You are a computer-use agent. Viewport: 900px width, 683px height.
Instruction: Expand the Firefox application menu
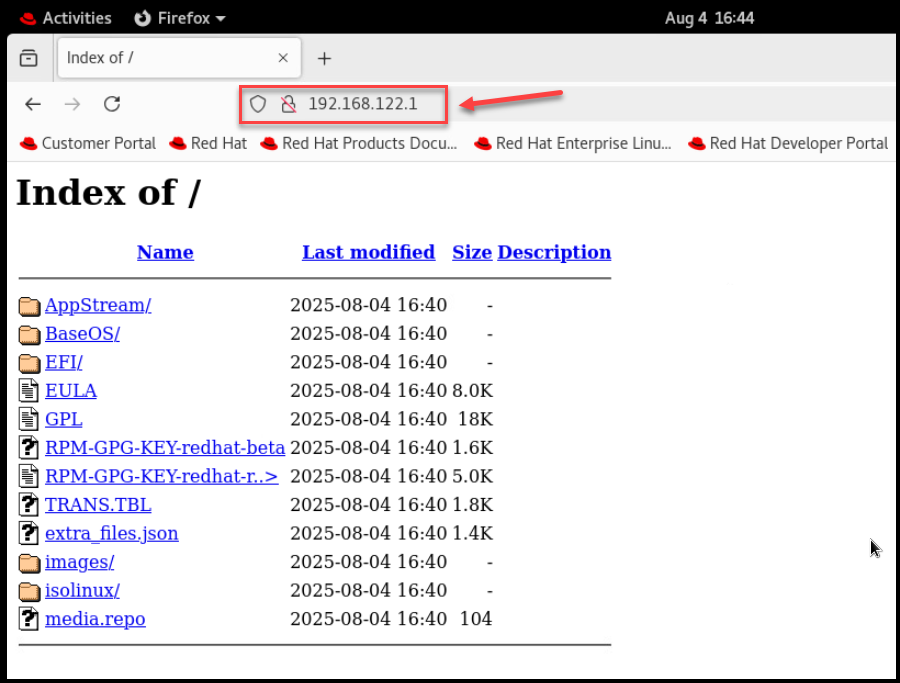[180, 18]
